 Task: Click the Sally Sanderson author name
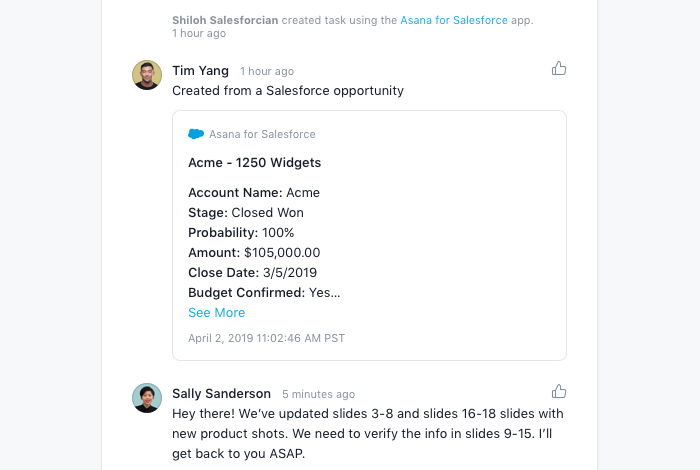pos(221,393)
